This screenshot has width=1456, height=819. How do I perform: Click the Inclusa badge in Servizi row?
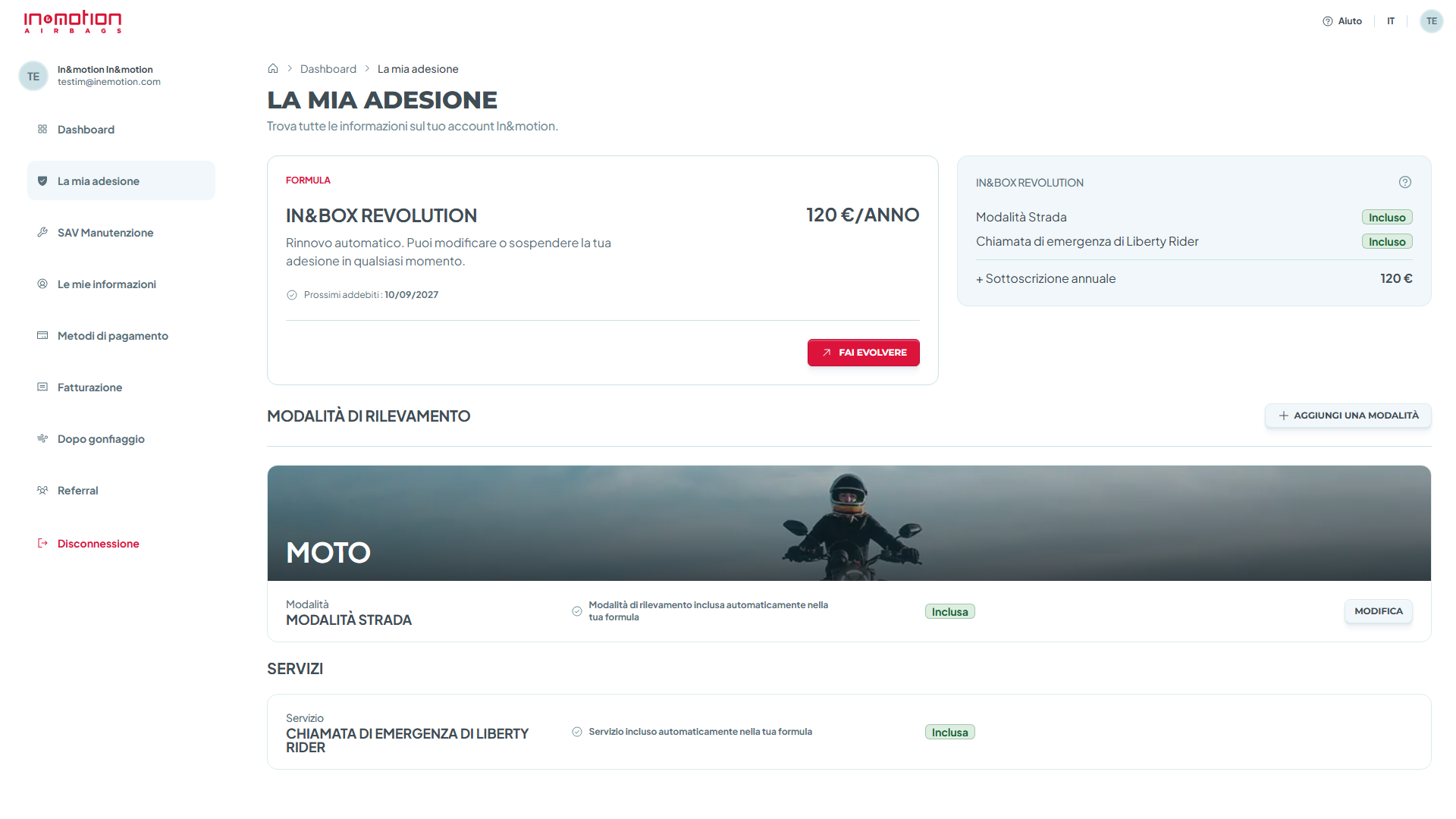[x=950, y=733]
